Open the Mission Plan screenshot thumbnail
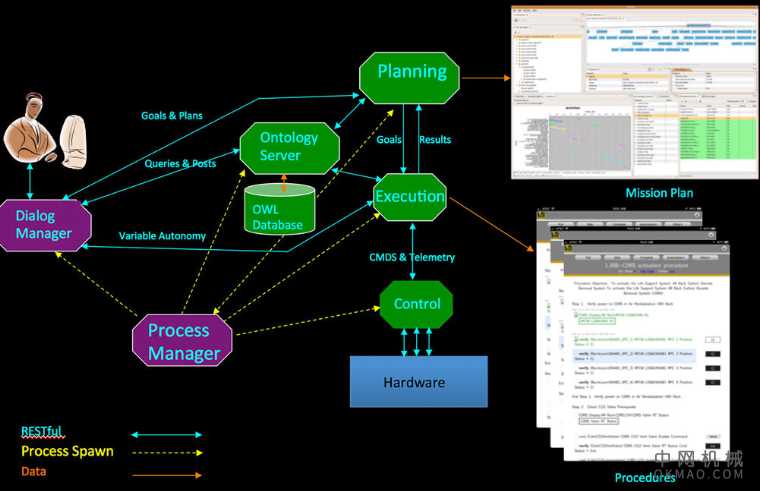The image size is (760, 491). pyautogui.click(x=628, y=92)
